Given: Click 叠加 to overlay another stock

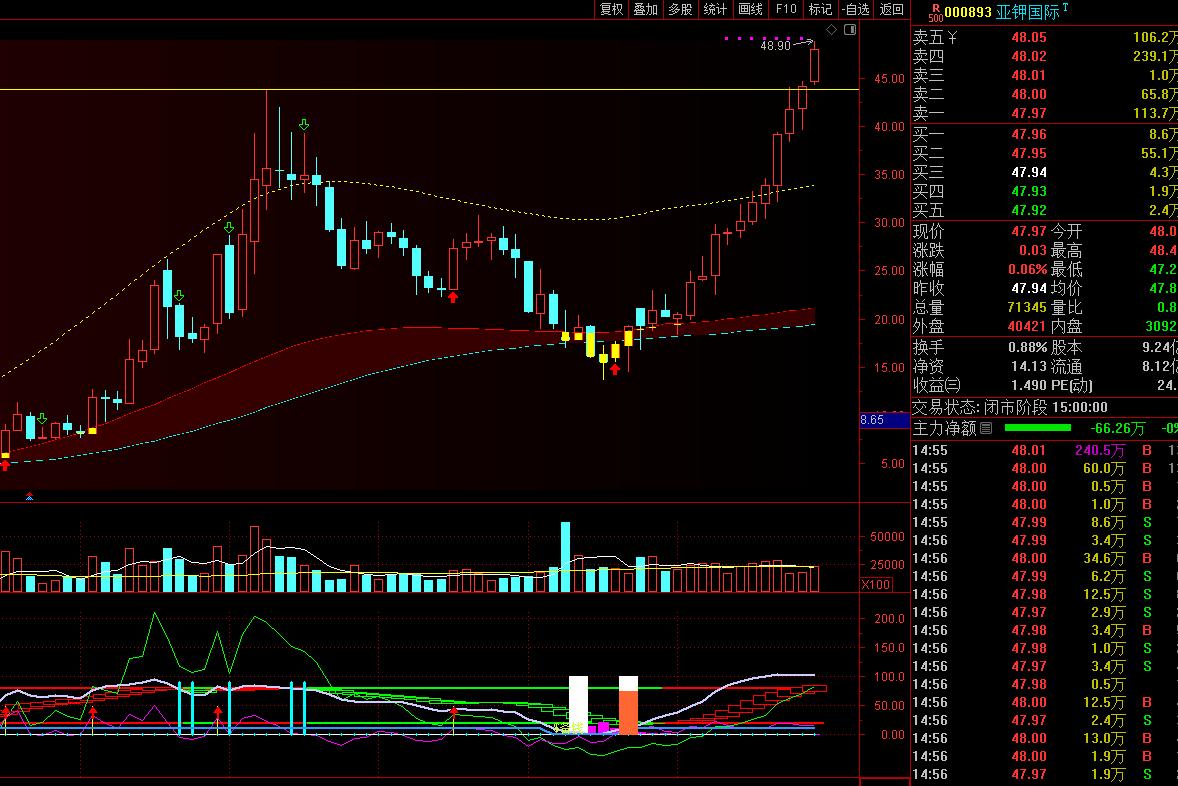Looking at the screenshot, I should click(x=645, y=9).
